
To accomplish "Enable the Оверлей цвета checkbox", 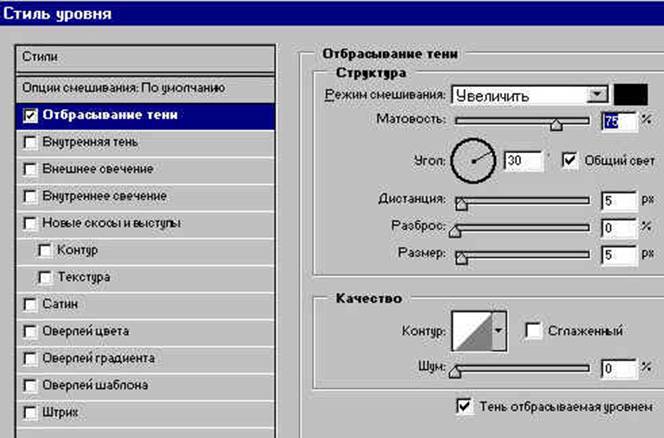I will [x=30, y=332].
